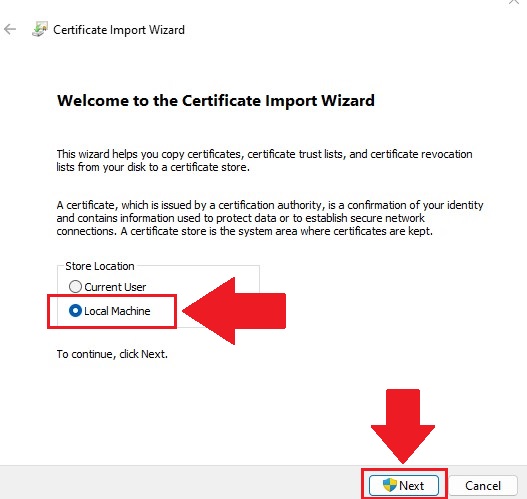
Task: Select the Local Machine radio button
Action: [75, 310]
